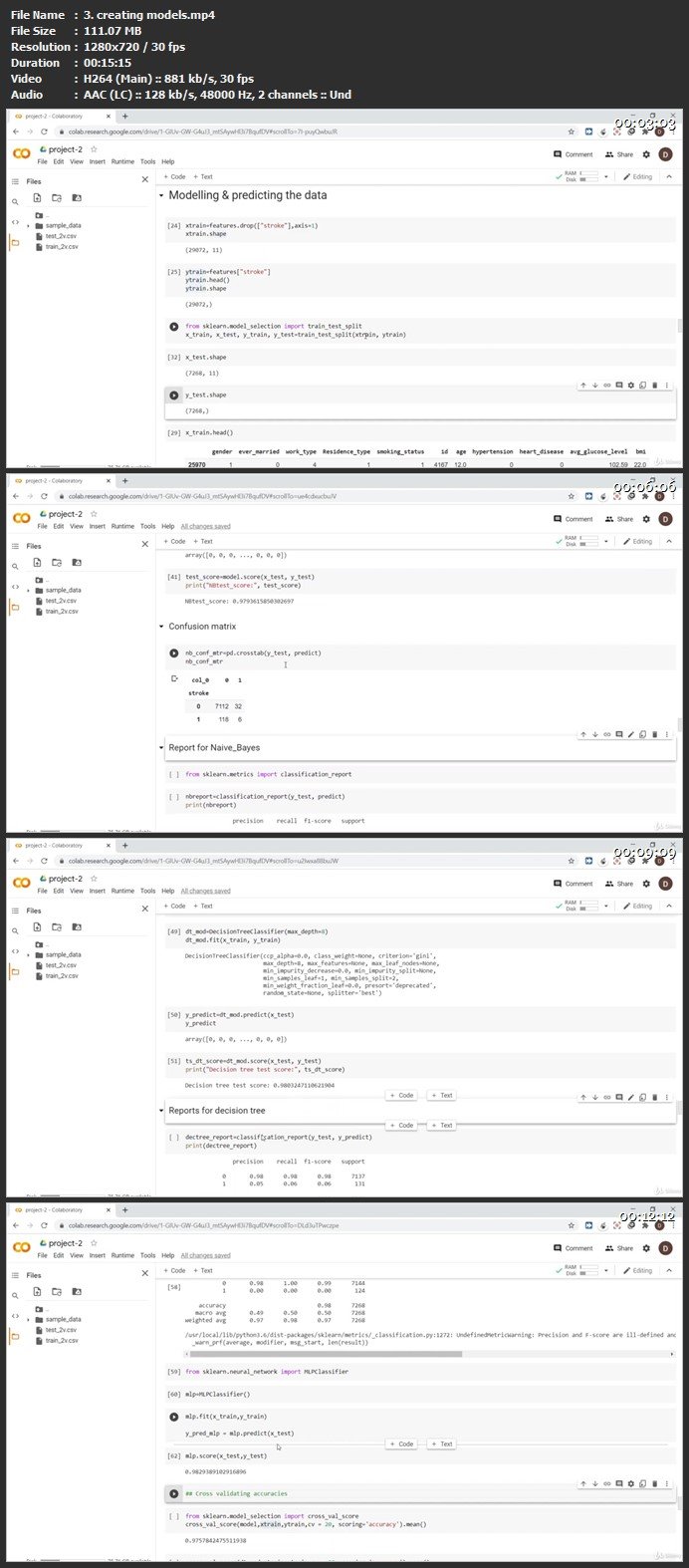The width and height of the screenshot is (689, 1568).
Task: Click + Code below 'Reports for decision tree' heading
Action: (x=401, y=1125)
